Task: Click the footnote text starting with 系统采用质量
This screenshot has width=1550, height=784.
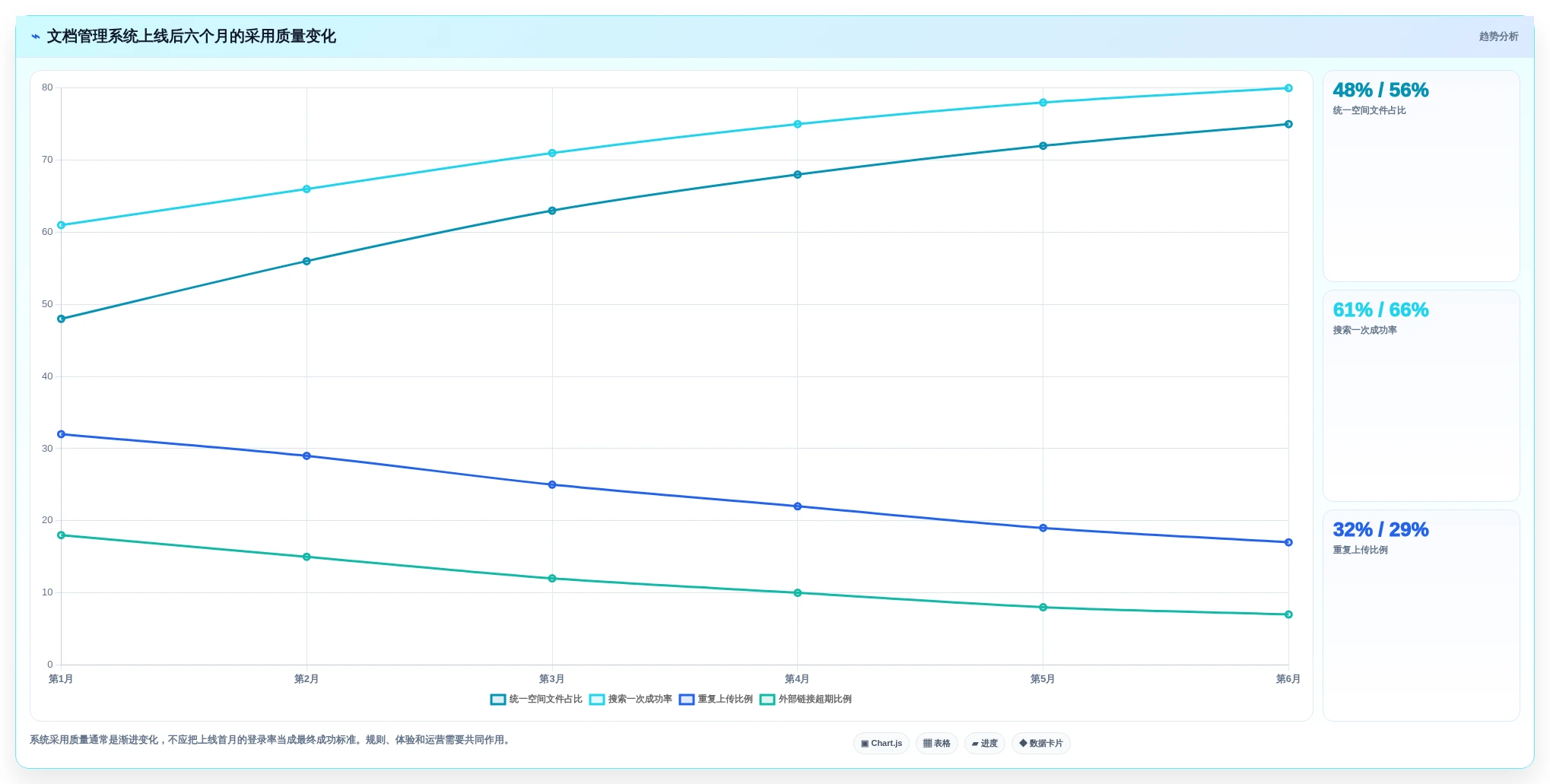Action: point(272,740)
